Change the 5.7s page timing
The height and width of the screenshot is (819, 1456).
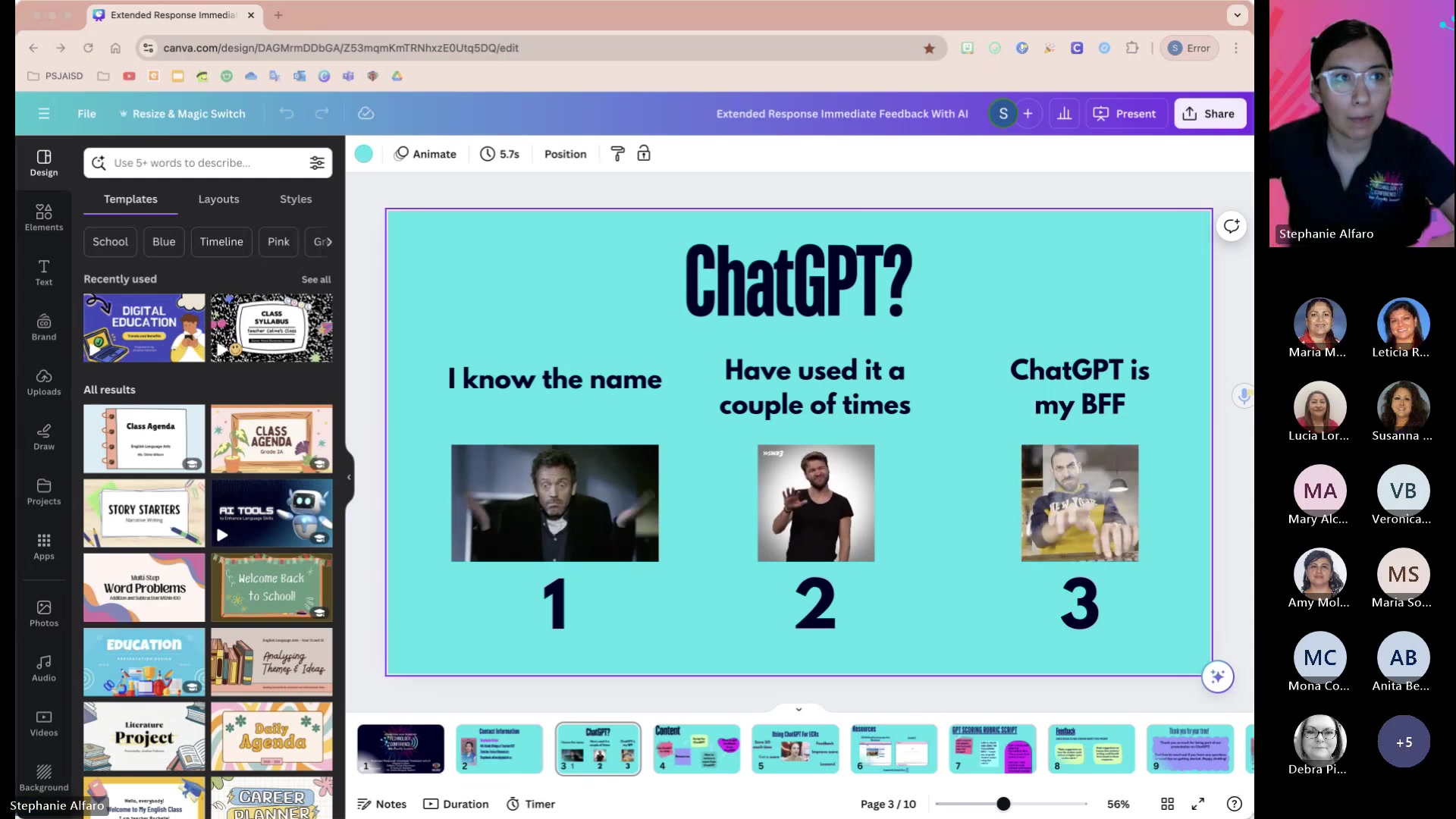click(x=500, y=154)
